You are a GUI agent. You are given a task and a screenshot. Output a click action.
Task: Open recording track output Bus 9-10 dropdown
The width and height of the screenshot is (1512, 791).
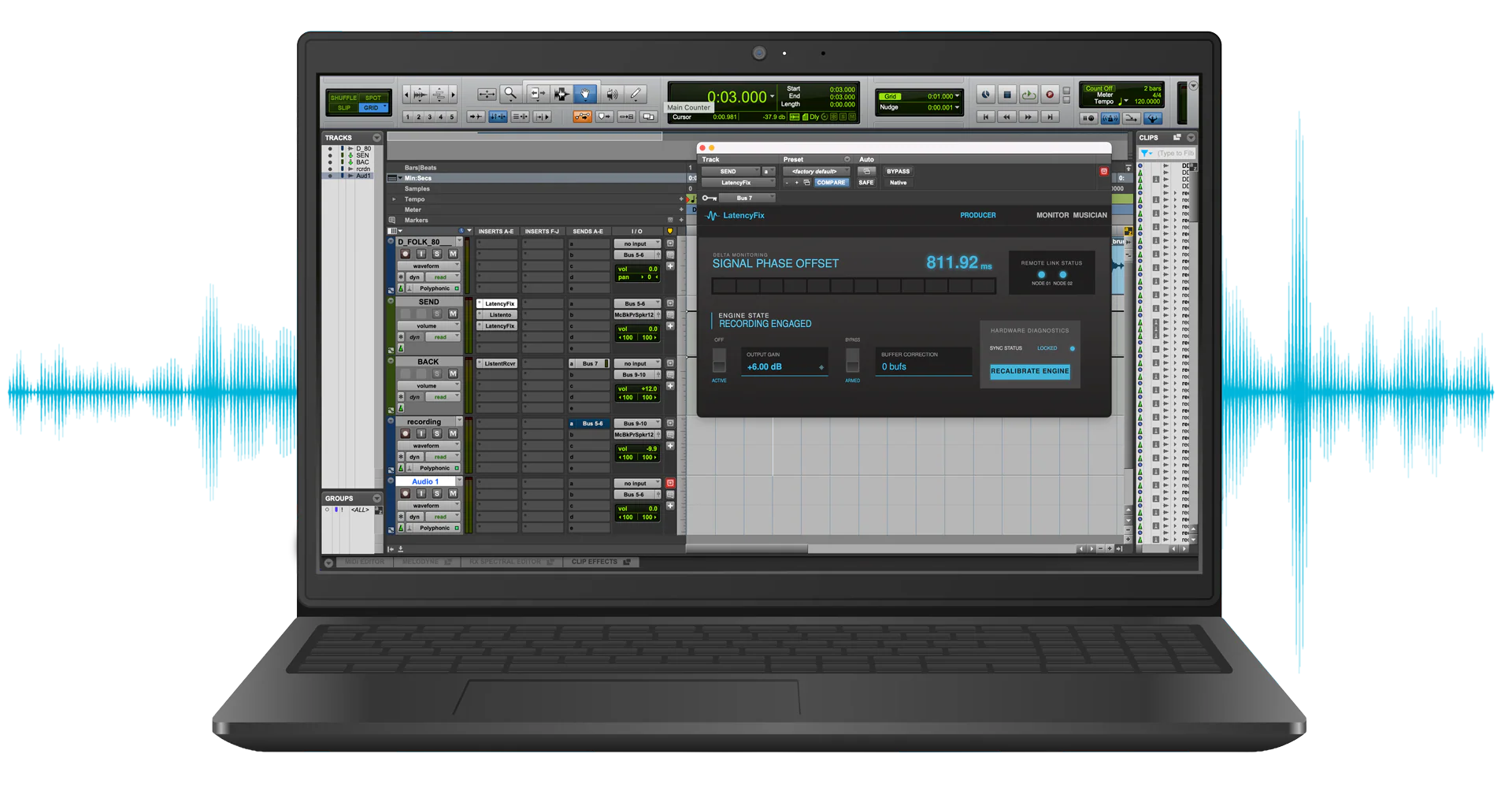[x=637, y=424]
